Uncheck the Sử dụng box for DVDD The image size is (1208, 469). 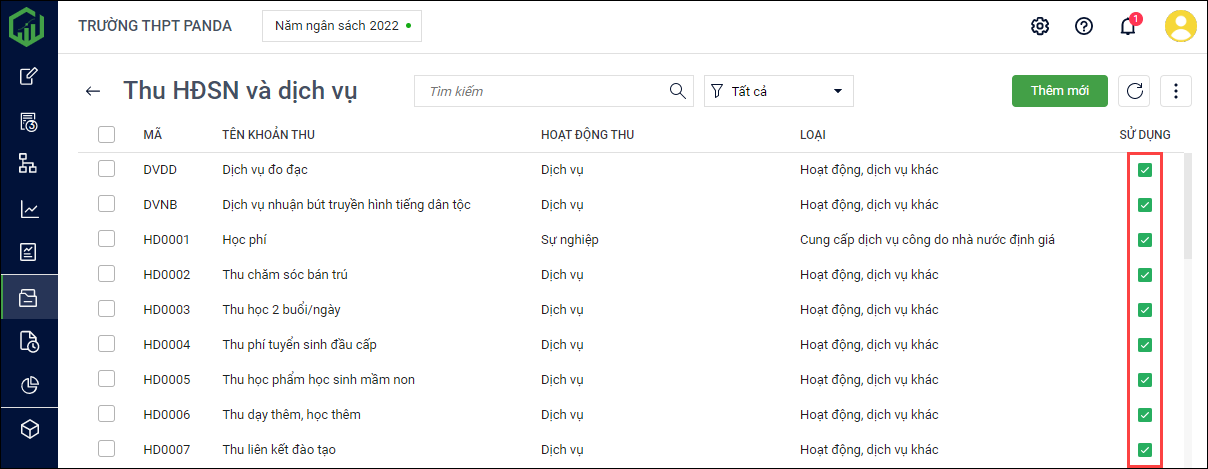(x=1145, y=170)
